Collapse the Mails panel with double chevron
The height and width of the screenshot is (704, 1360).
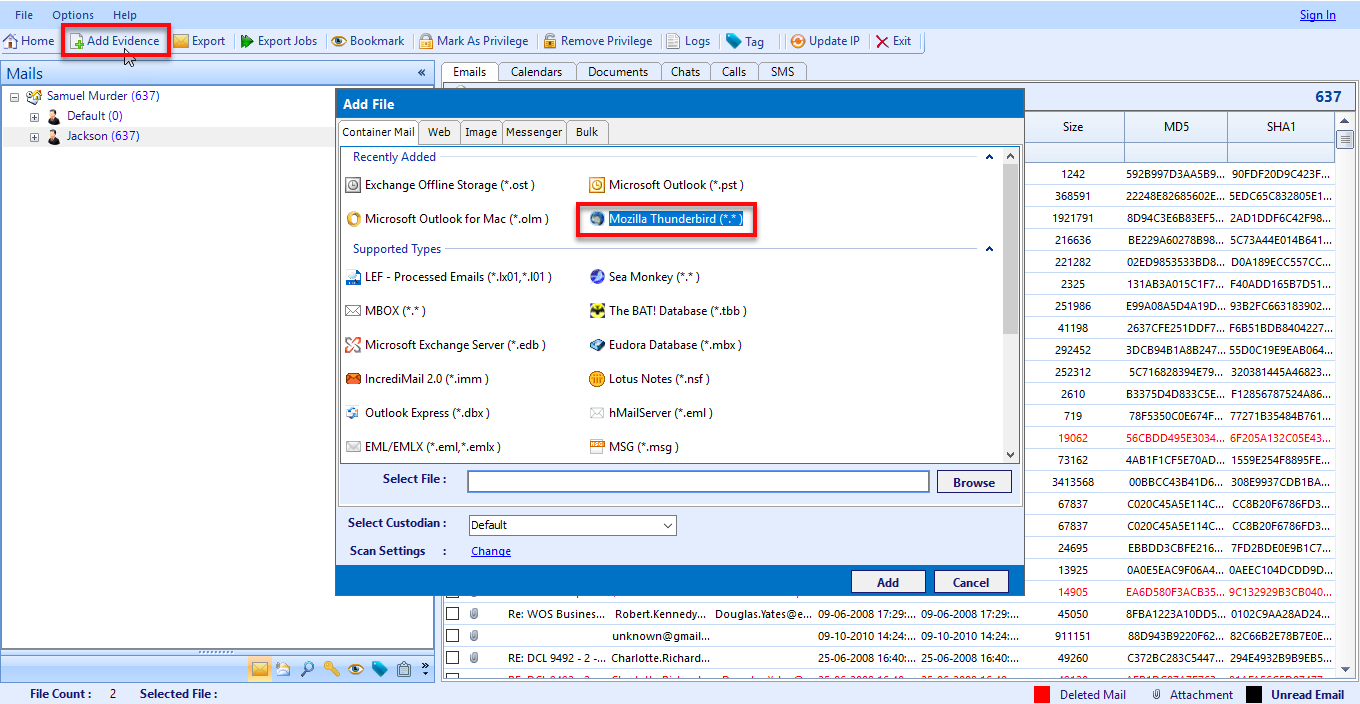point(422,73)
